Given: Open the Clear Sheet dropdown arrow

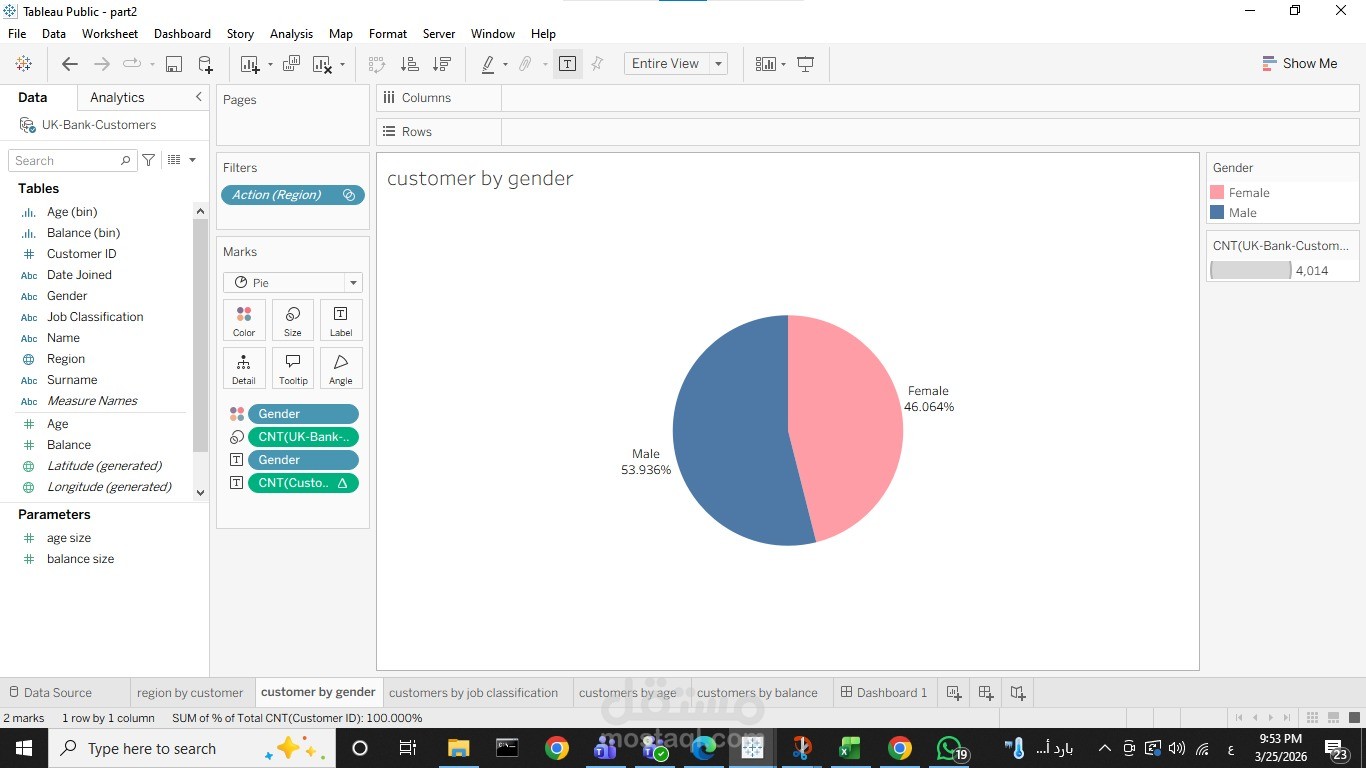Looking at the screenshot, I should (x=342, y=65).
